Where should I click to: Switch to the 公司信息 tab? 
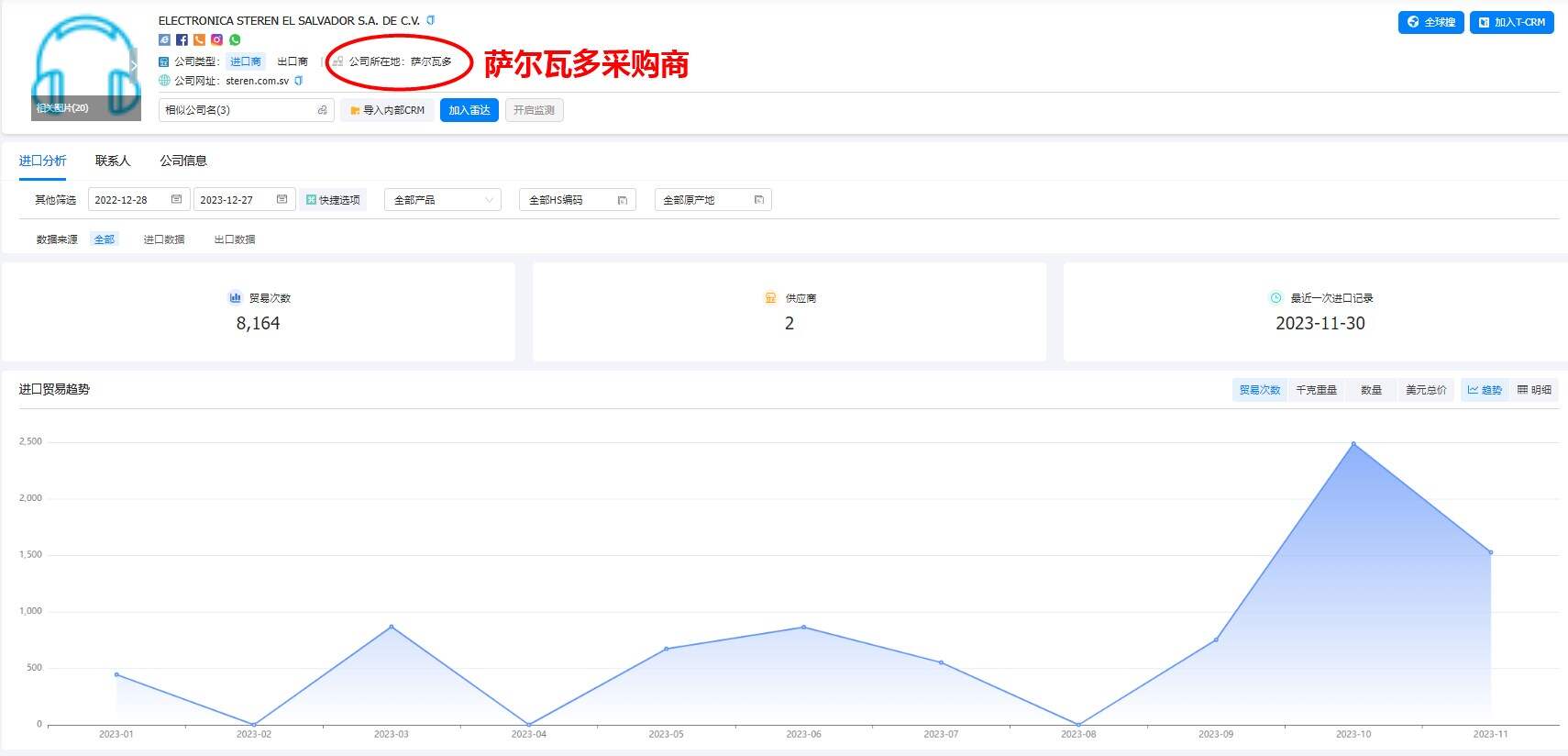(x=183, y=161)
